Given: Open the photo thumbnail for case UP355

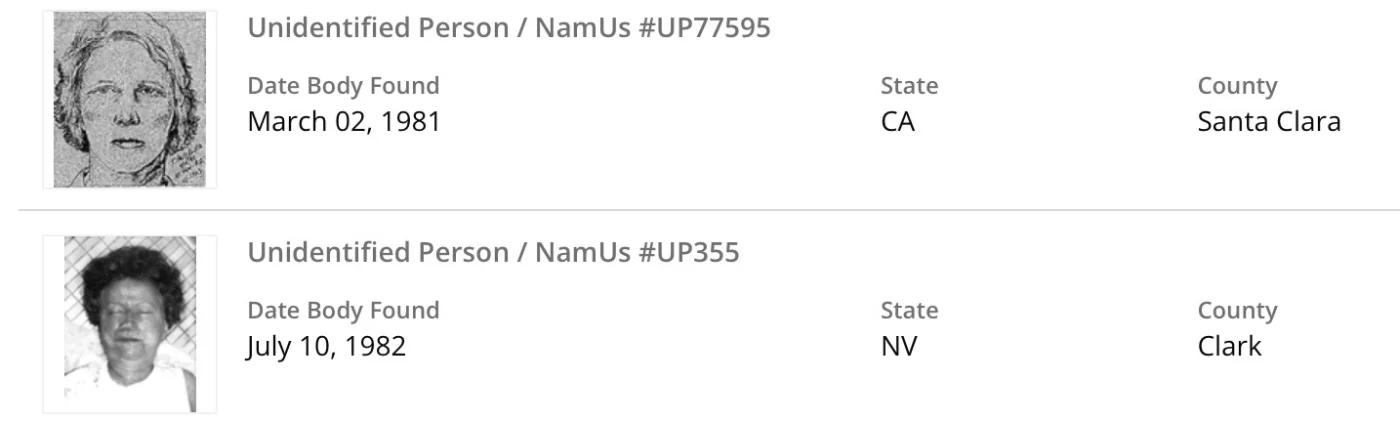Looking at the screenshot, I should [129, 323].
